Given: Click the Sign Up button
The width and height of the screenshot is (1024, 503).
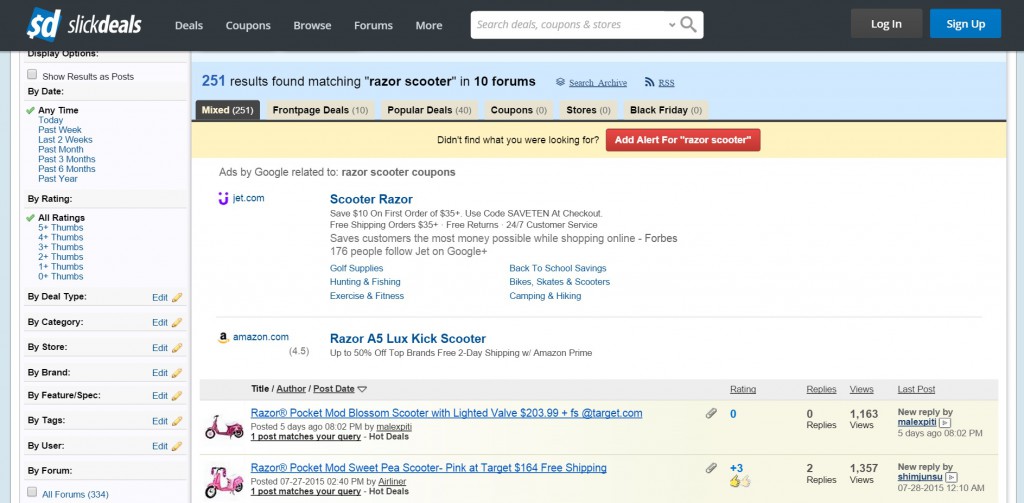Looking at the screenshot, I should [965, 24].
